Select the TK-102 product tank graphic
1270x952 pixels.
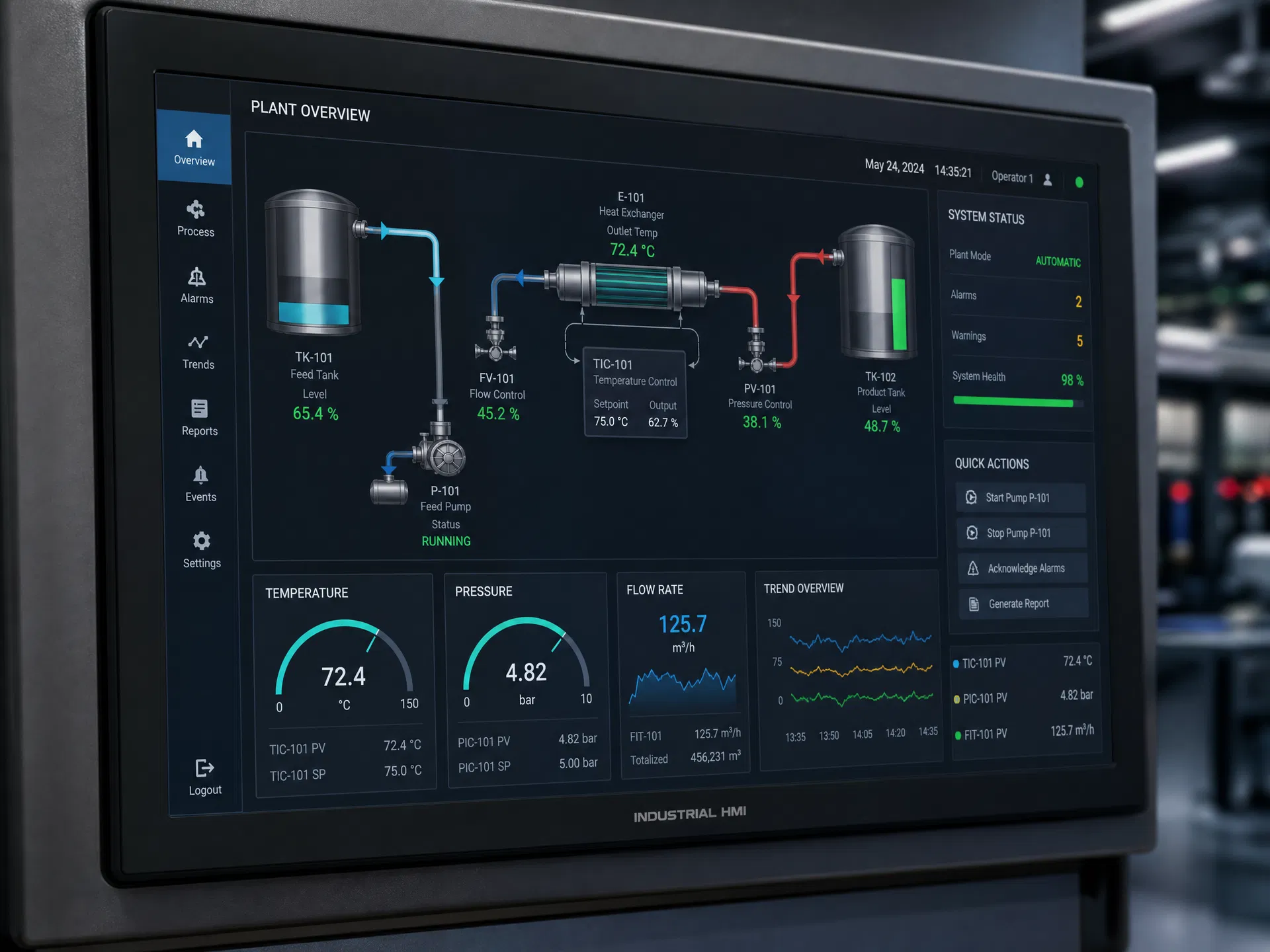coord(878,292)
